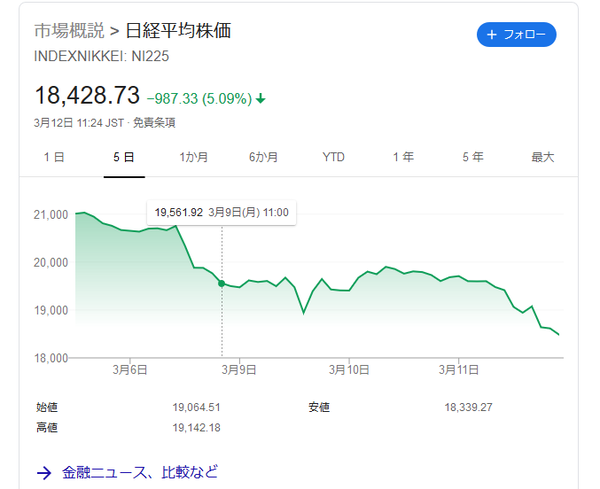
Task: Click the green down arrow beside 5.09%
Action: point(261,99)
